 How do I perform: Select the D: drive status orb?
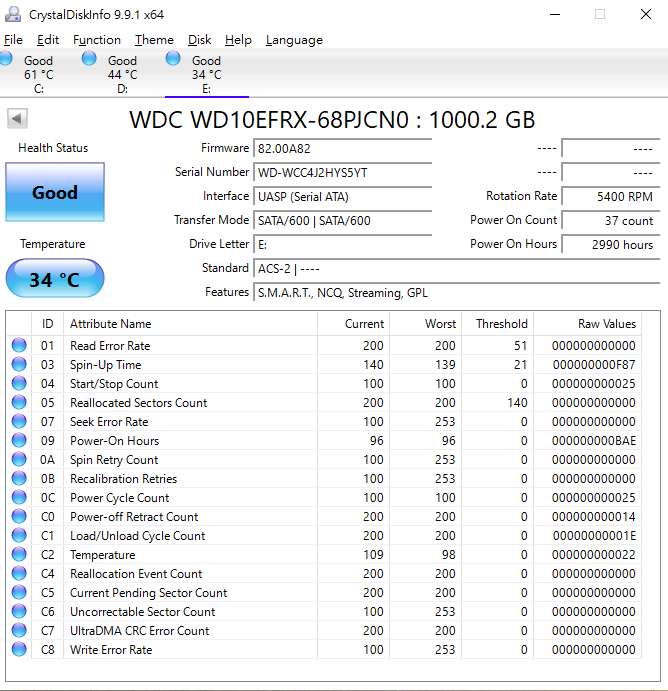click(x=89, y=59)
